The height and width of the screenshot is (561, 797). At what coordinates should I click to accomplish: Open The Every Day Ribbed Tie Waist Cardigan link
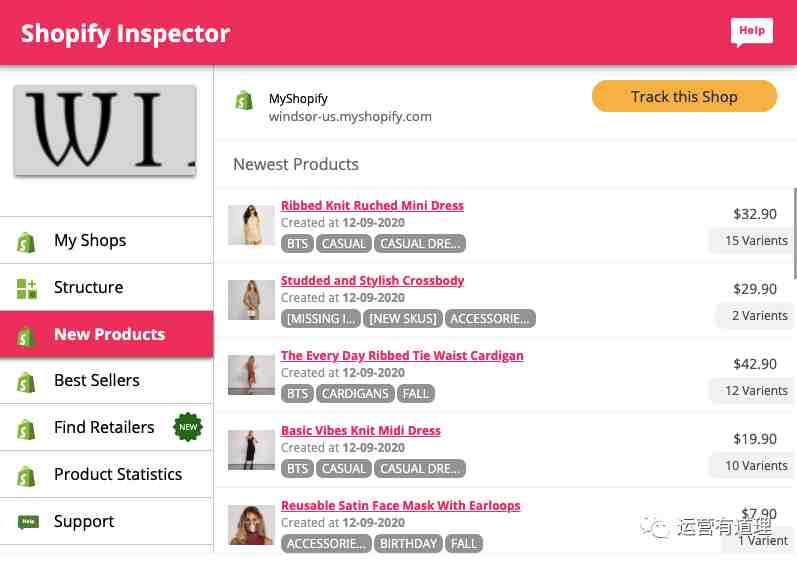click(x=402, y=356)
